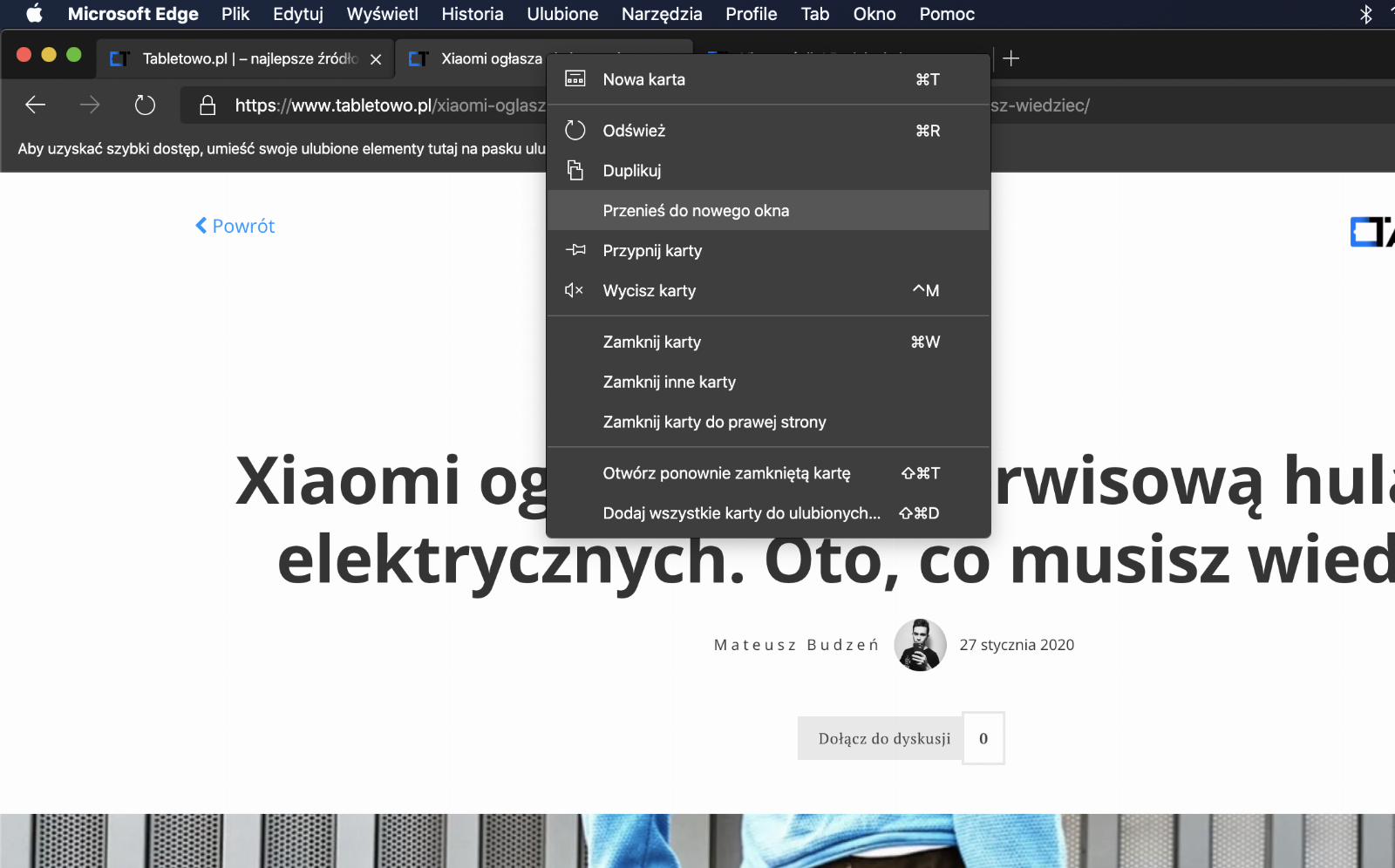The height and width of the screenshot is (868, 1395).
Task: Click the comment count 0 box
Action: [983, 738]
